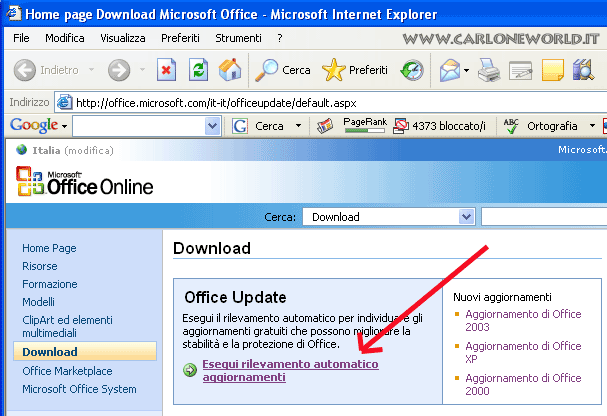
Task: Click the Ortografia spell check ABC icon
Action: click(x=511, y=126)
